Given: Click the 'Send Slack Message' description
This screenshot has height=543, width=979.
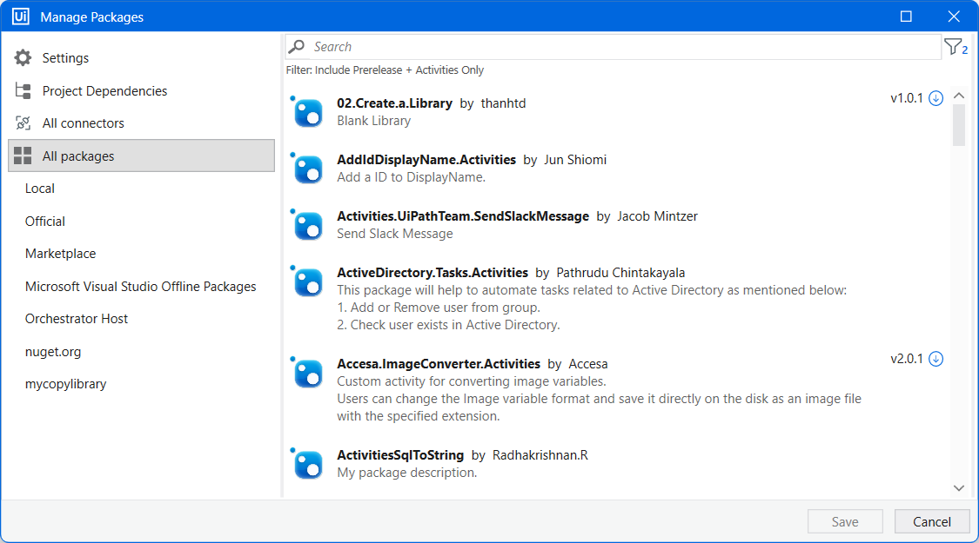Looking at the screenshot, I should [x=395, y=234].
